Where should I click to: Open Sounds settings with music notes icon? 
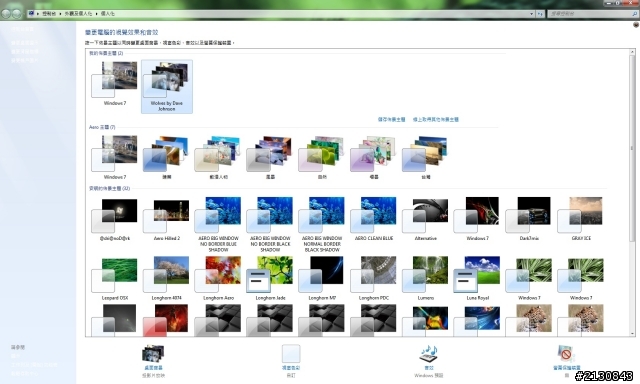pos(429,361)
